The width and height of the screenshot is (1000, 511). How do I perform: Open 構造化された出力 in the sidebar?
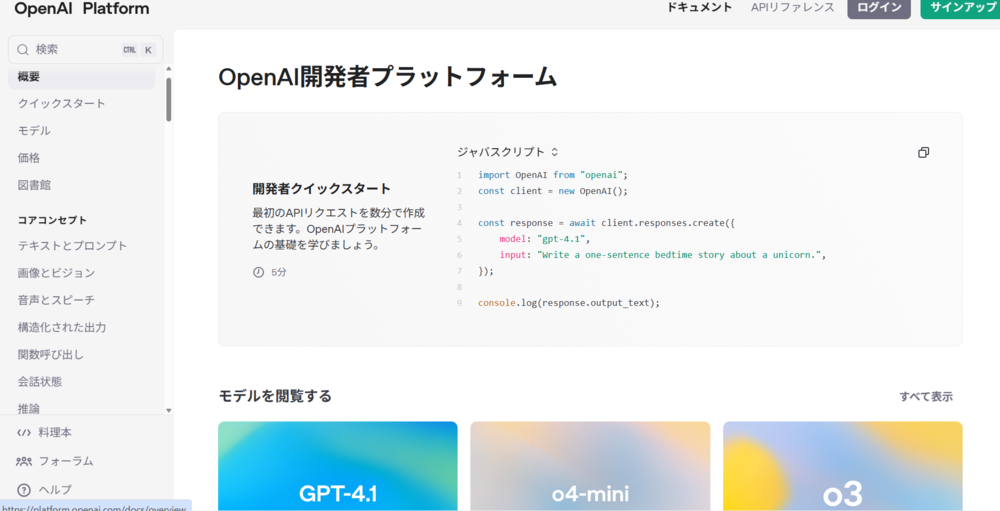click(x=62, y=327)
